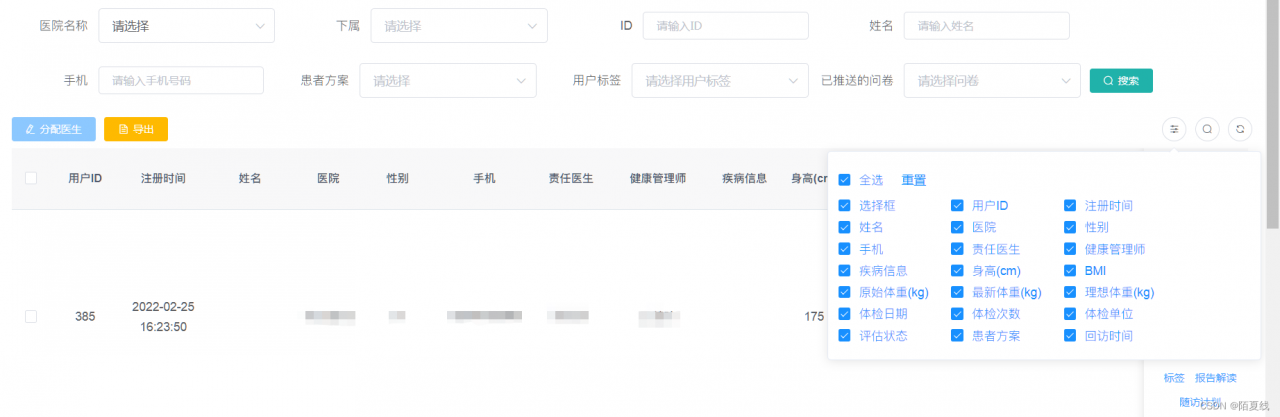Click the round refresh icon
The height and width of the screenshot is (417, 1280).
(1241, 129)
